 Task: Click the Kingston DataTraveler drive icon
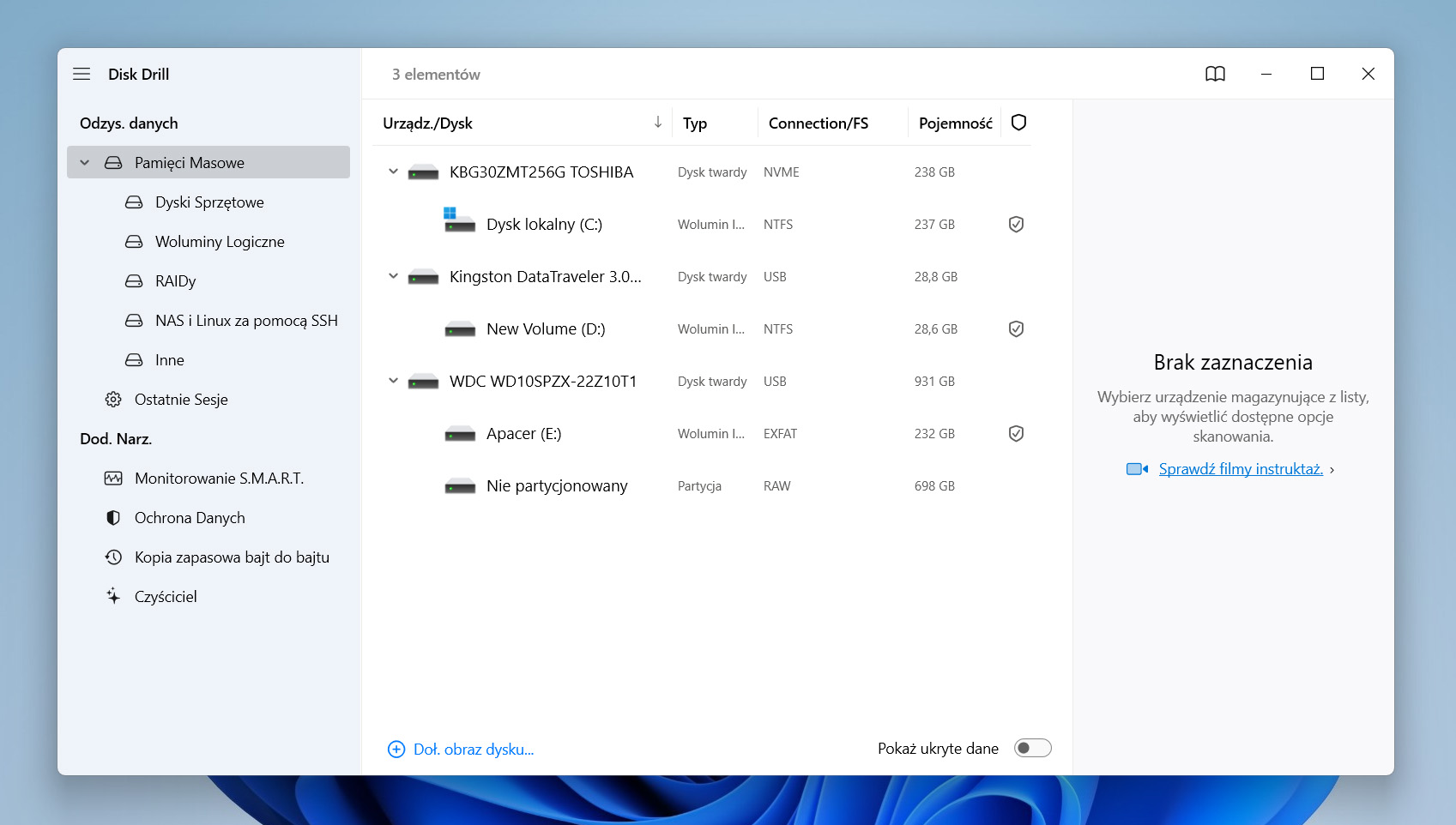point(423,277)
